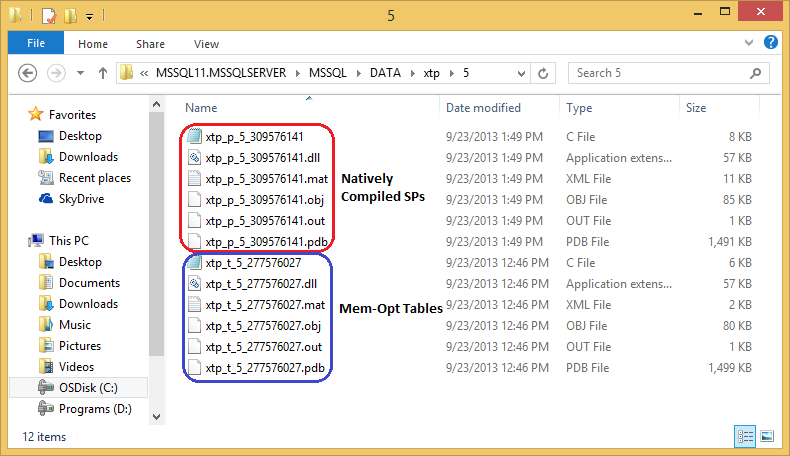Switch to Large icons view layout
790x456 pixels.
(x=767, y=436)
